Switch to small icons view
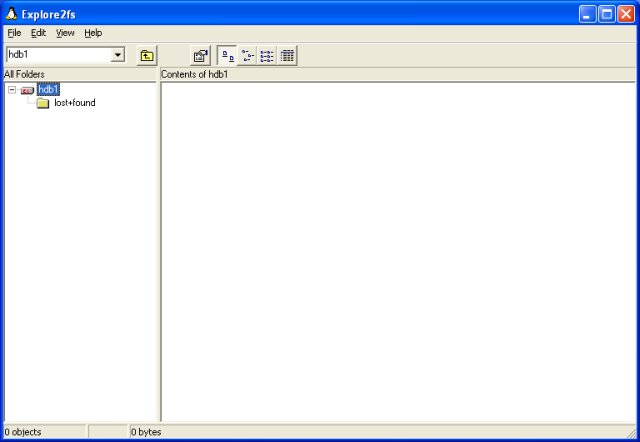Screen dimensions: 640x442 click(x=247, y=55)
